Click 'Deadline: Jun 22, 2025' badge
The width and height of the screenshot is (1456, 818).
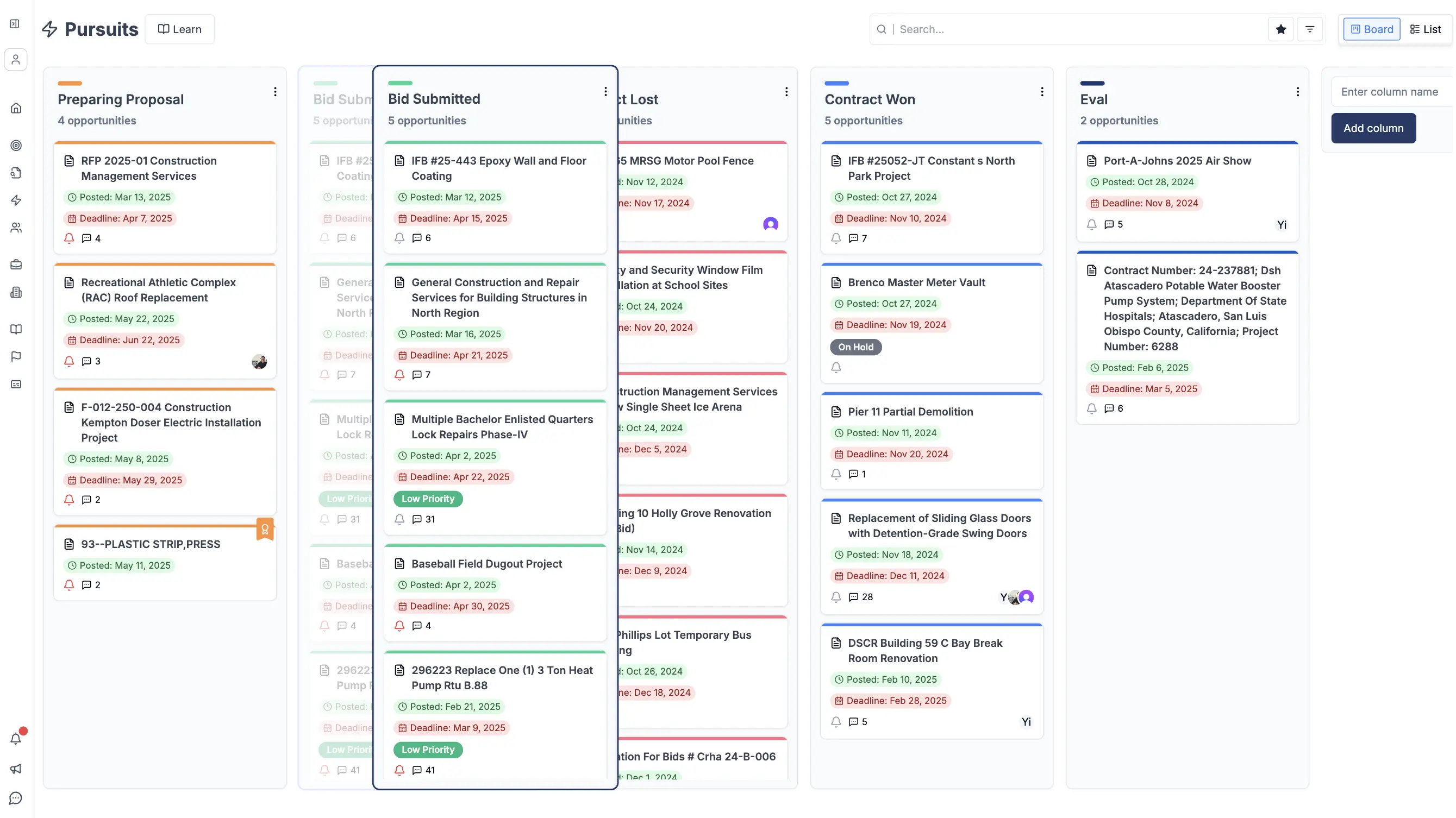point(124,340)
